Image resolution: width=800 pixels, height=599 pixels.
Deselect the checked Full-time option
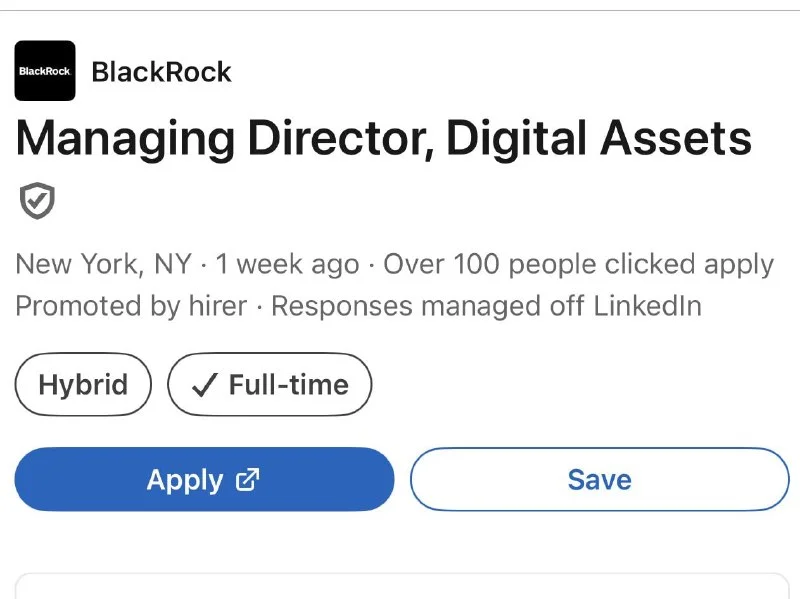coord(270,384)
